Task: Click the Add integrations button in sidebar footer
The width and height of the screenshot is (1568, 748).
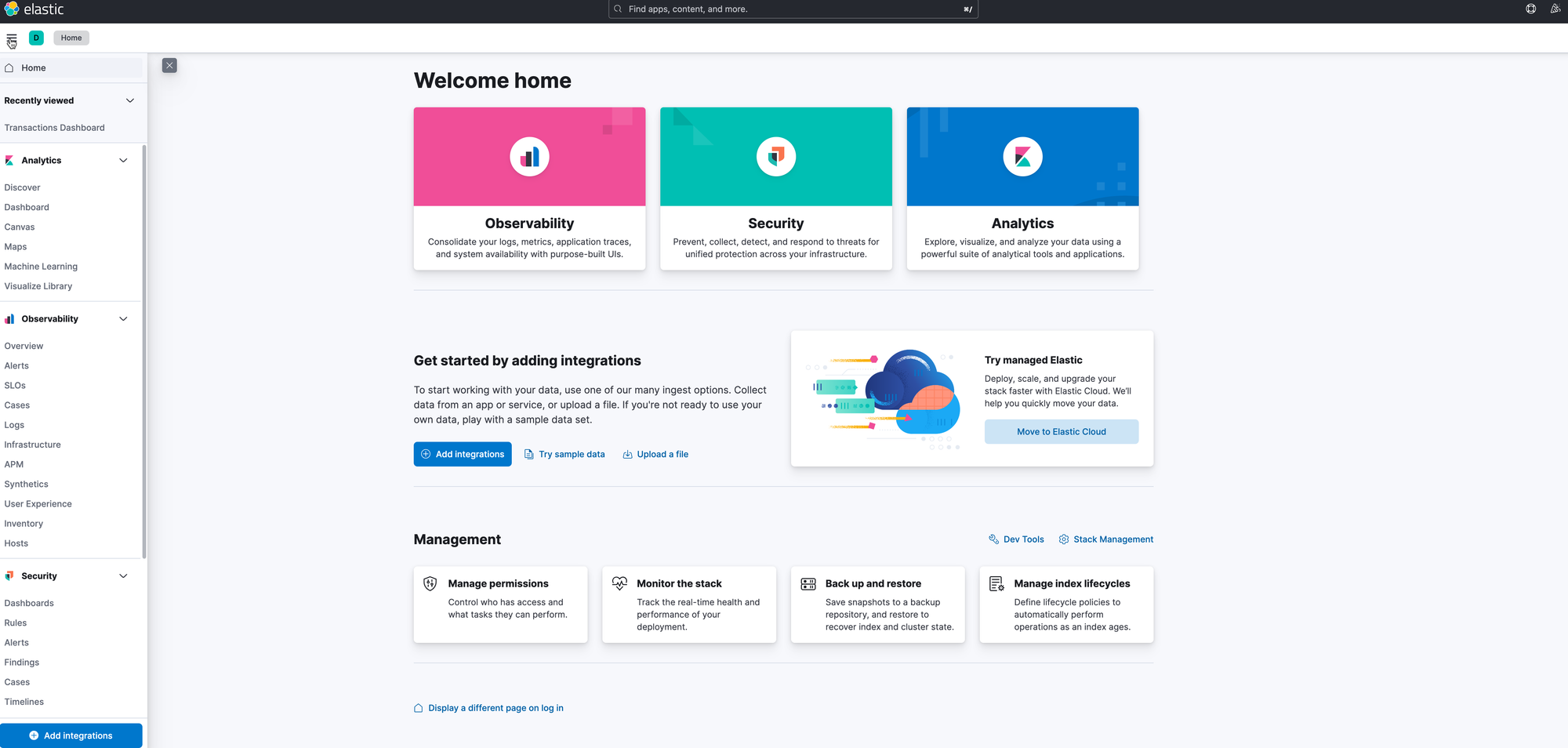Action: (x=71, y=735)
